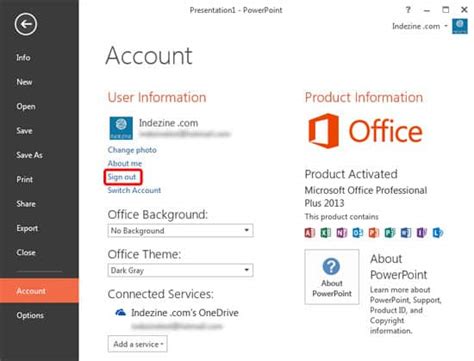Open the Help question mark in title bar

pos(408,10)
